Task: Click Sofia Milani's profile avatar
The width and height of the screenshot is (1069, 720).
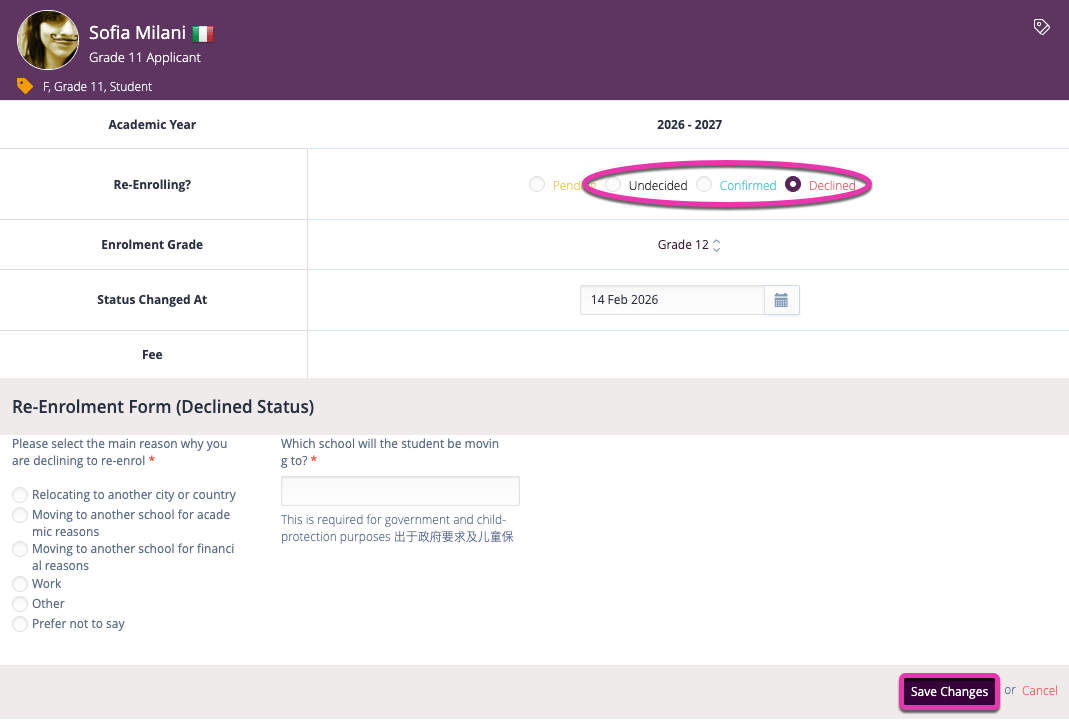Action: click(48, 41)
